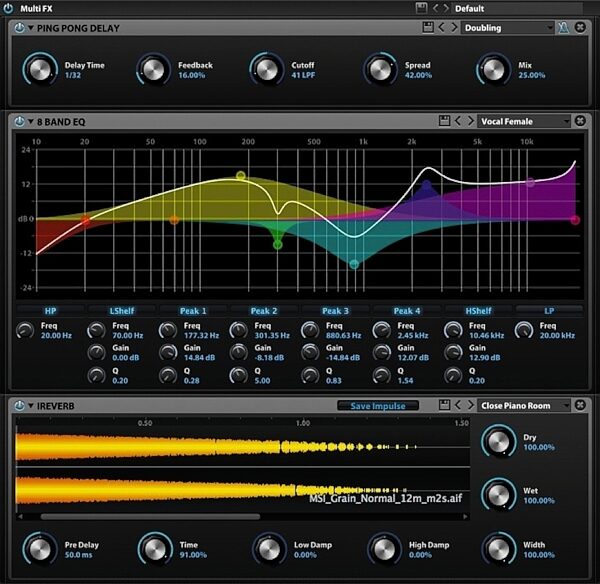Click the Save Impulse button
600x584 pixels.
(x=378, y=406)
